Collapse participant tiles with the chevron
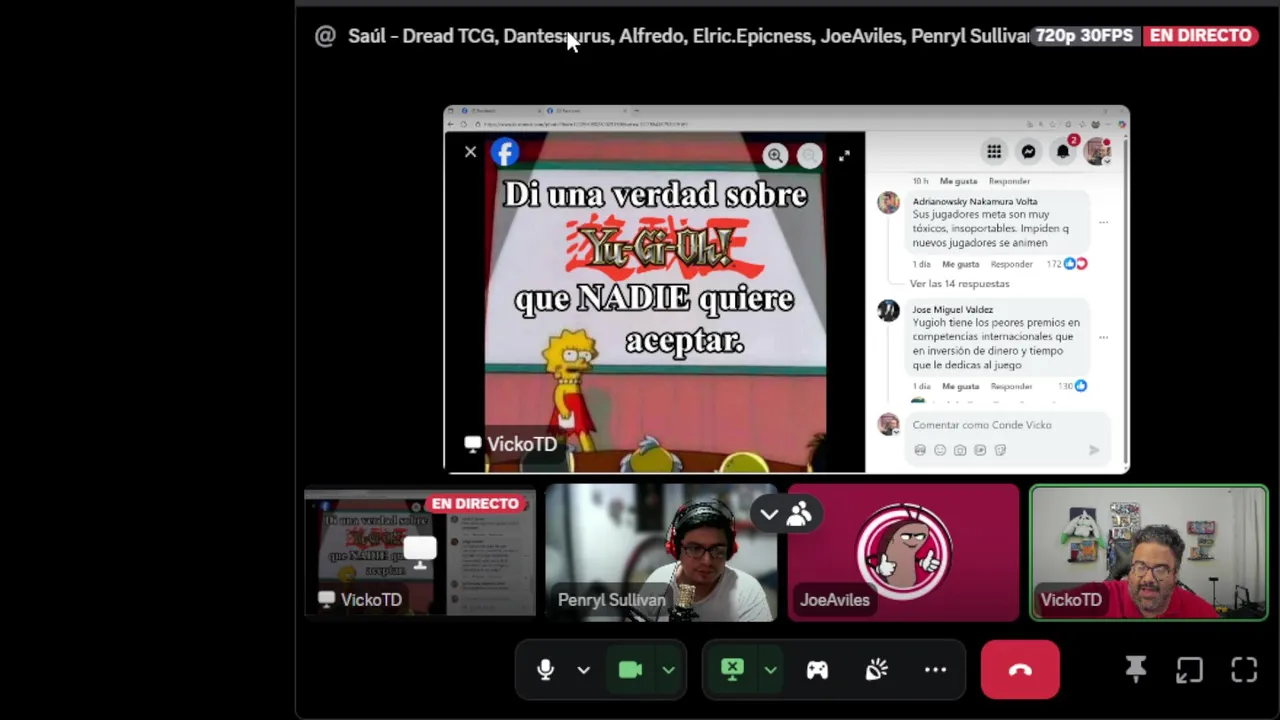Image resolution: width=1280 pixels, height=720 pixels. [x=769, y=515]
